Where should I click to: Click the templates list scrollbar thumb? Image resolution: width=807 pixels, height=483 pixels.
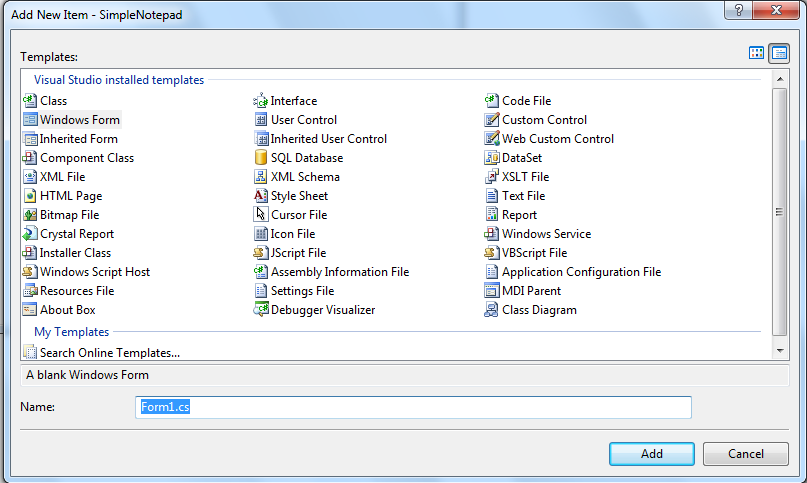[x=780, y=212]
